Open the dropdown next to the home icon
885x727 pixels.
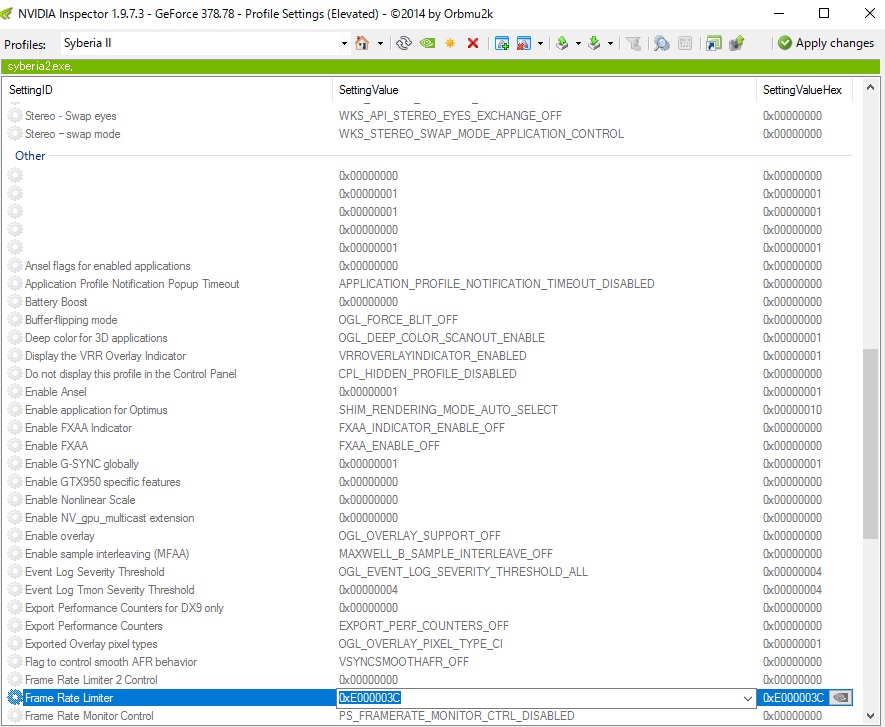pyautogui.click(x=380, y=43)
